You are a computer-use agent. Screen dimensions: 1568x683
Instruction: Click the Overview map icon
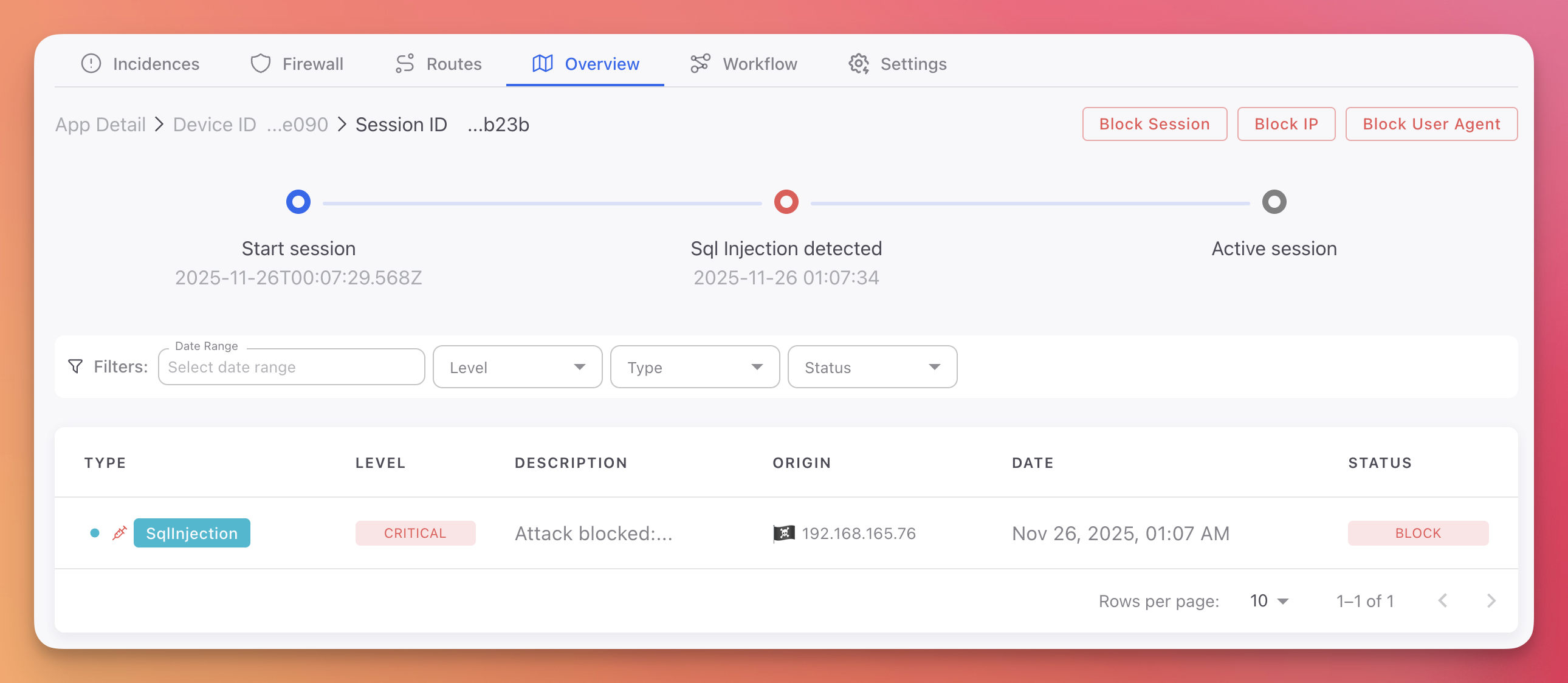click(x=542, y=63)
